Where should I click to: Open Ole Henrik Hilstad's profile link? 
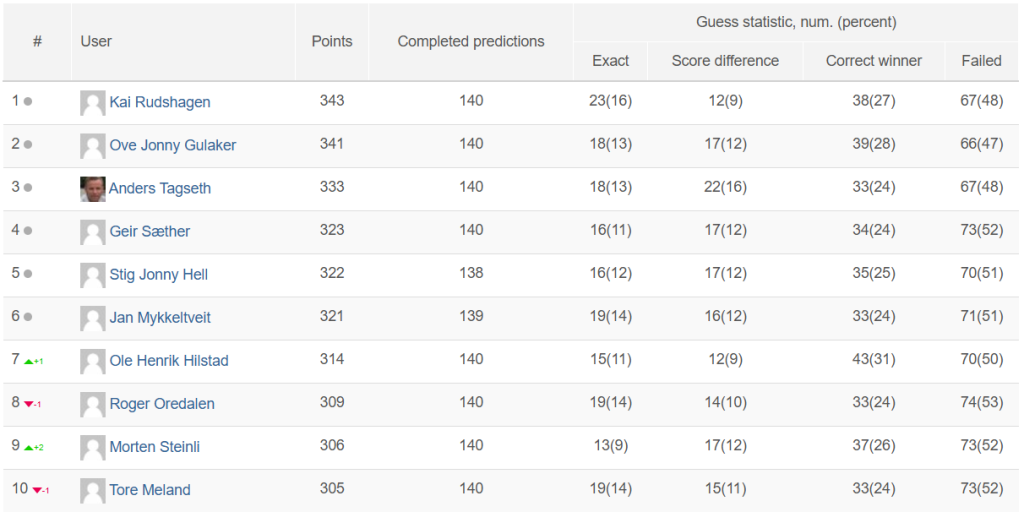click(168, 360)
